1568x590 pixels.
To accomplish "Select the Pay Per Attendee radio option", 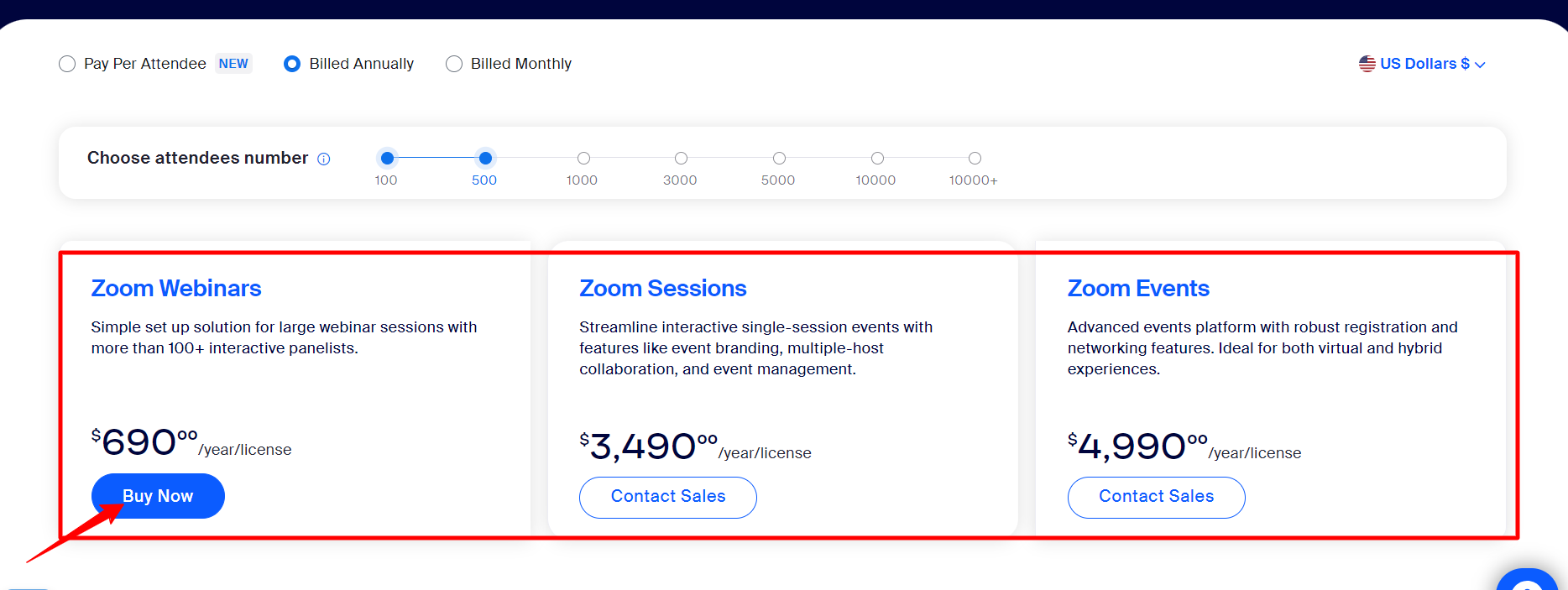I will pos(67,64).
